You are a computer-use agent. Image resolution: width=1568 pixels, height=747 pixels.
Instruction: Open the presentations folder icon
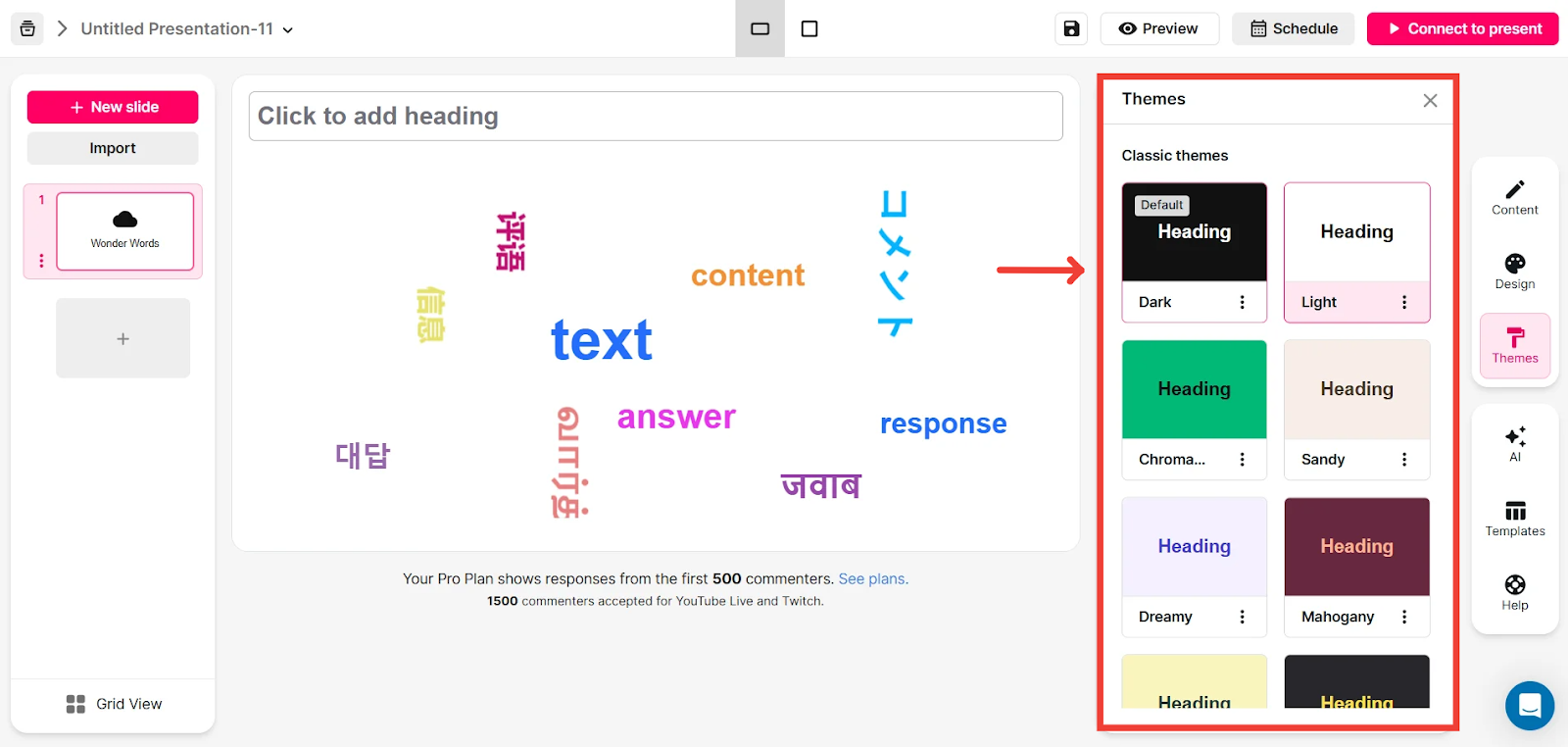(27, 28)
